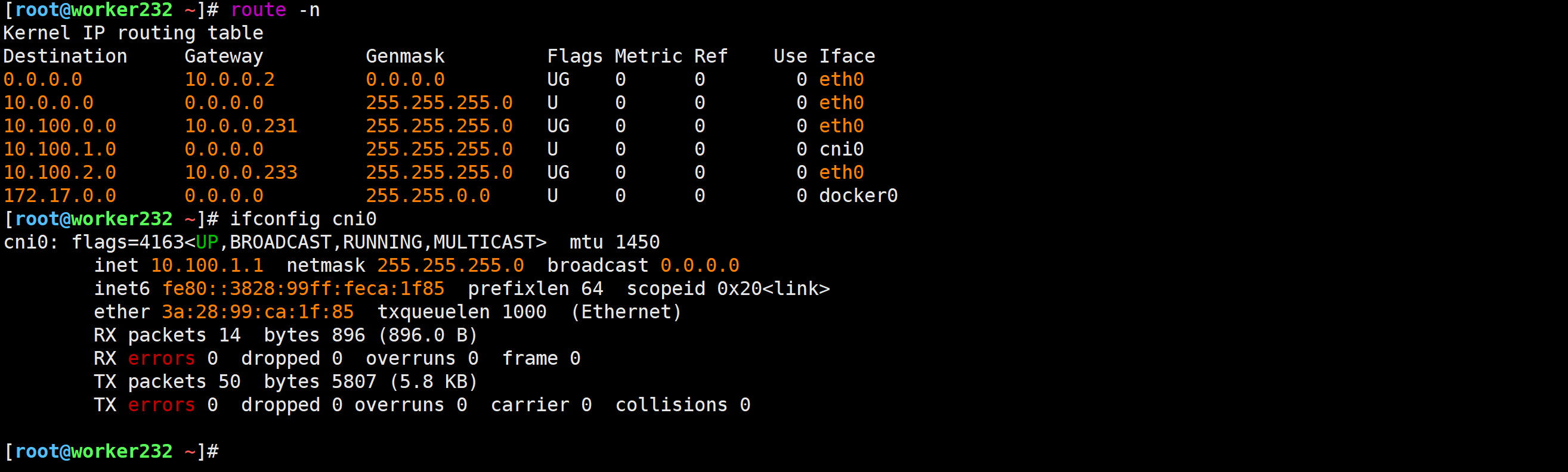This screenshot has height=472, width=1568.
Task: Click the last empty shell prompt line
Action: [112, 451]
